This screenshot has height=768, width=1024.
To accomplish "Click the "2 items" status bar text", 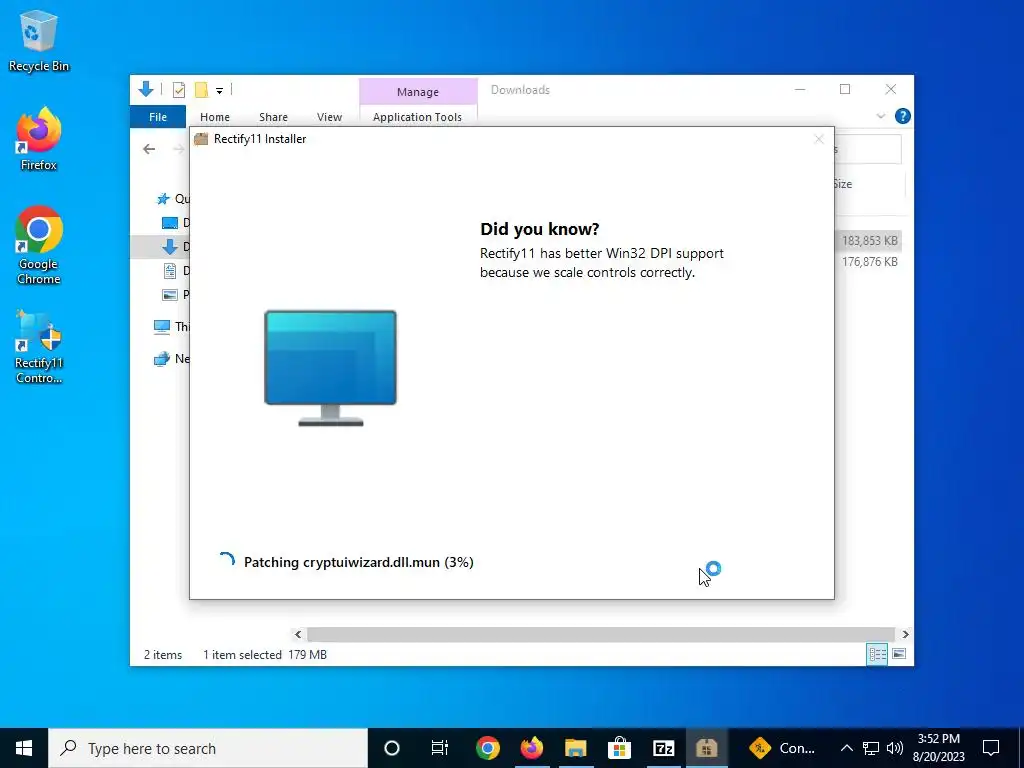I will coord(163,654).
